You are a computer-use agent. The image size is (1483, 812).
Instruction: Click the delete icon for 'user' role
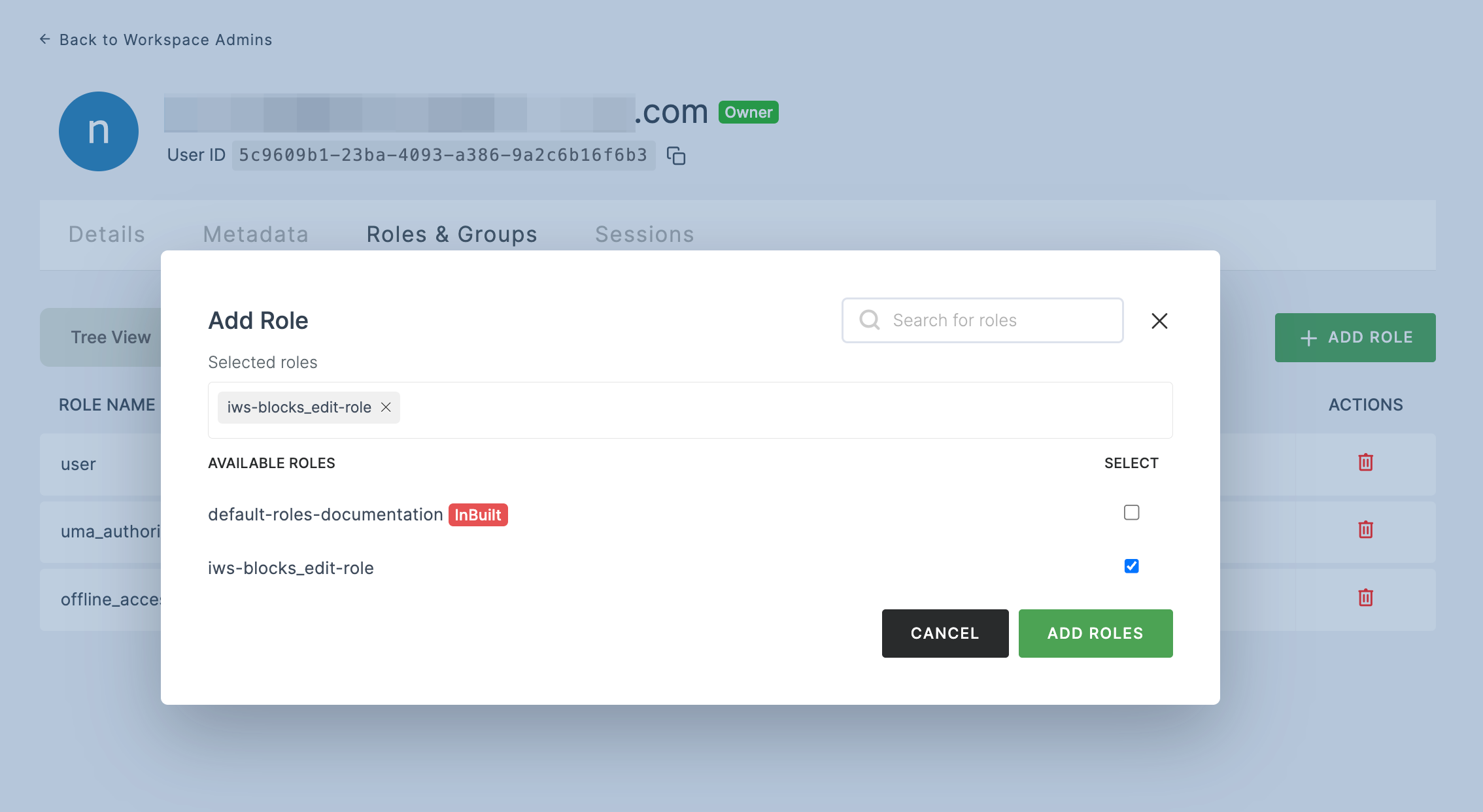pyautogui.click(x=1366, y=462)
